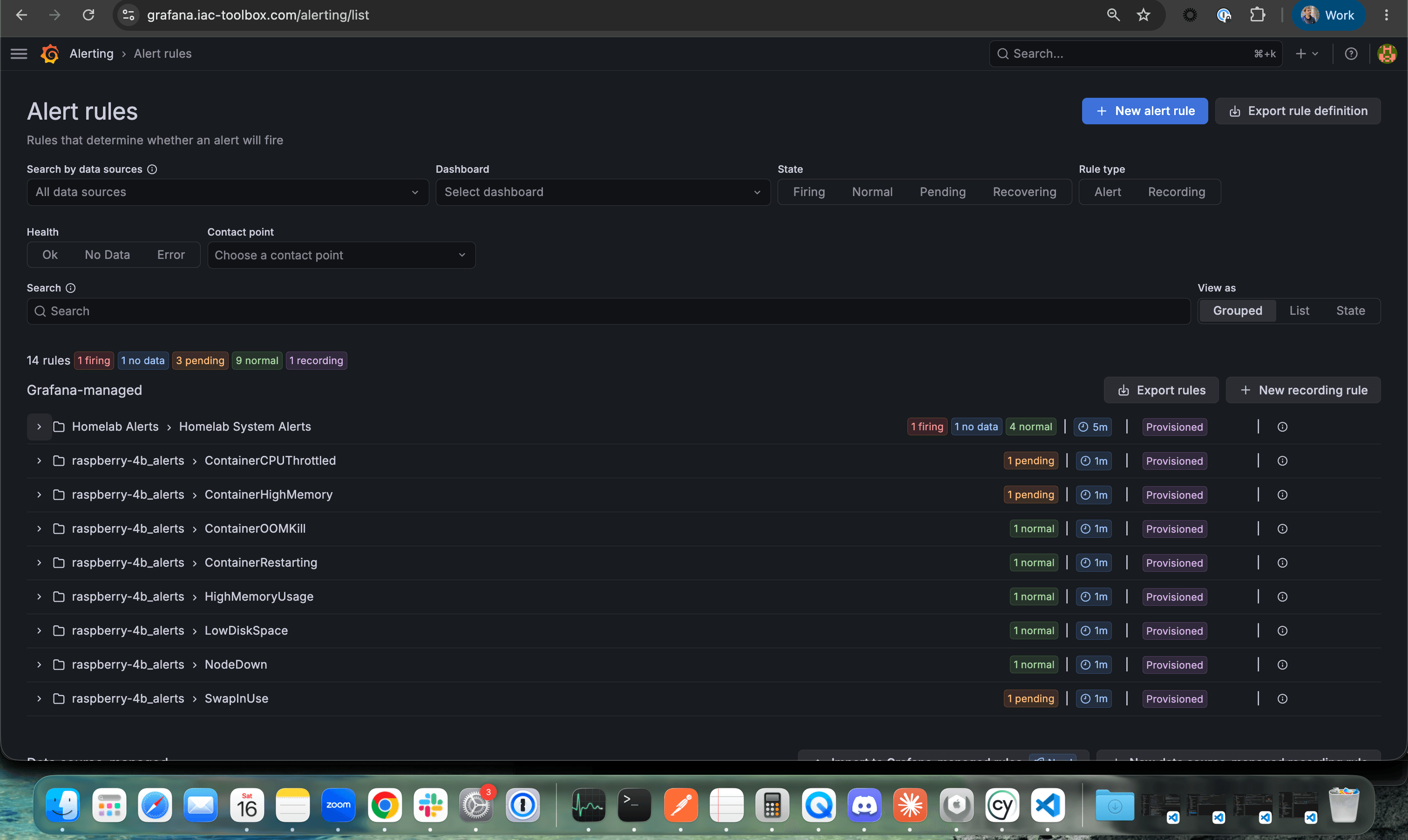Viewport: 1408px width, 840px height.
Task: Open Visual Studio Code from the dock
Action: [x=1048, y=804]
